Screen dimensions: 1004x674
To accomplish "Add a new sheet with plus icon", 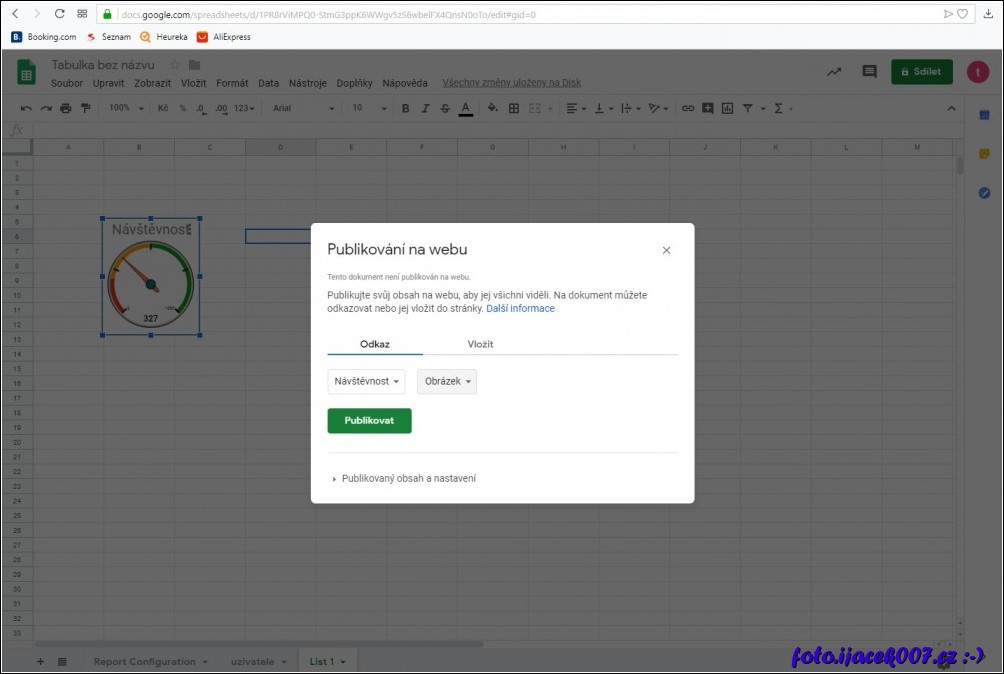I will click(41, 662).
